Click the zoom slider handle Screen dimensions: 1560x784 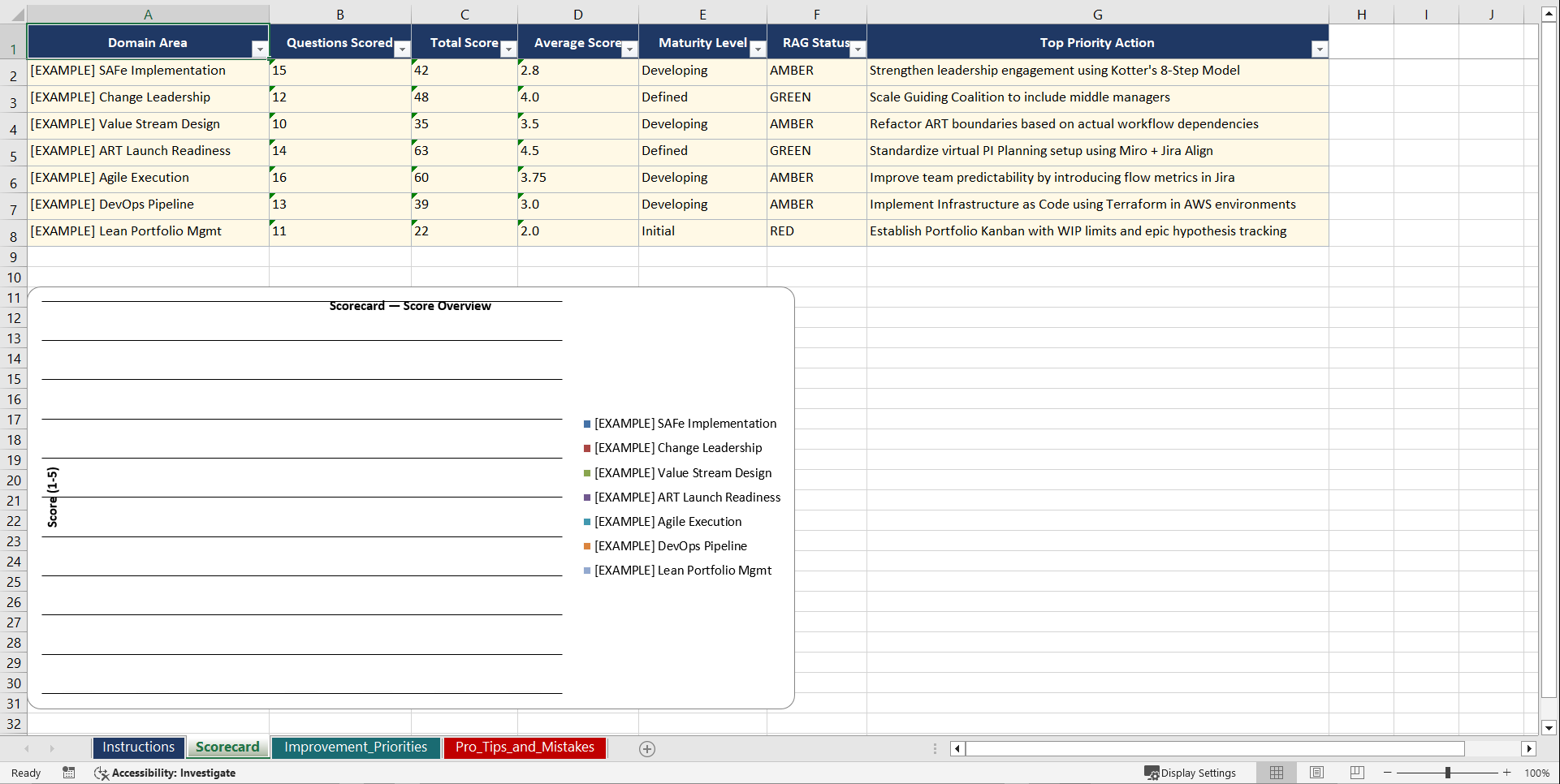[x=1448, y=773]
